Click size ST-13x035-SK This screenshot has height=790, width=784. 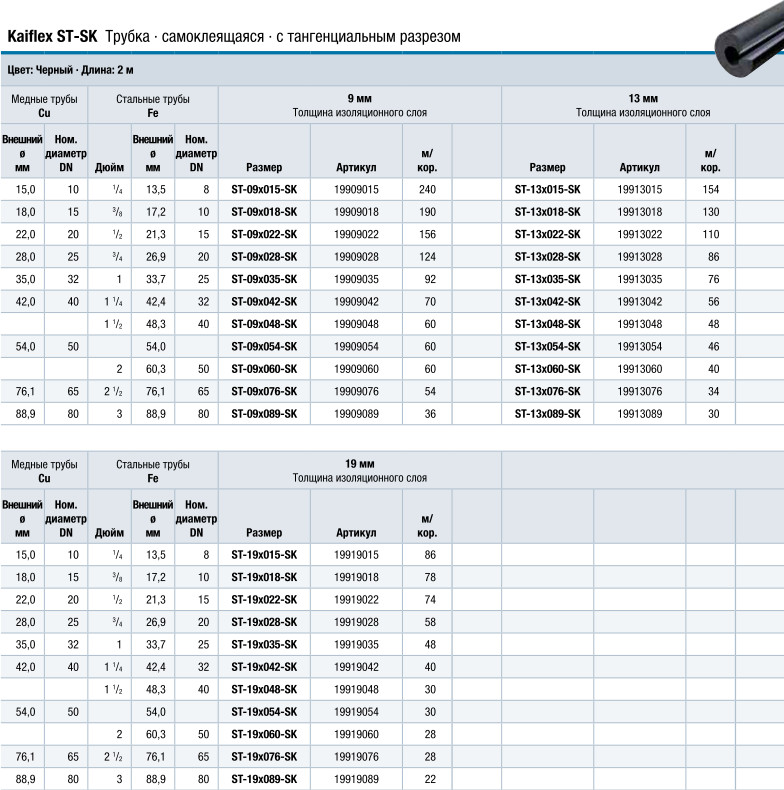pos(547,279)
